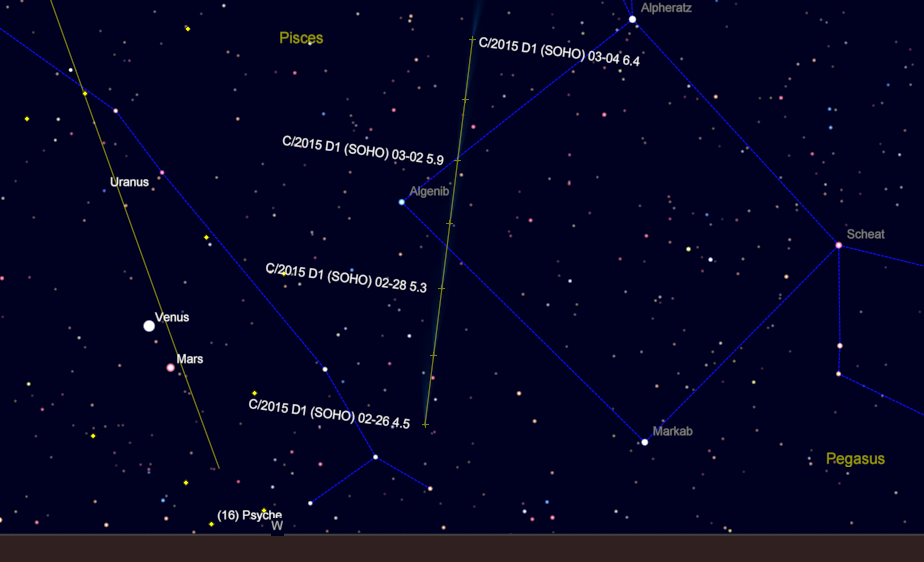Select comet tick mark at 02-26 position
The image size is (924, 562).
point(425,425)
